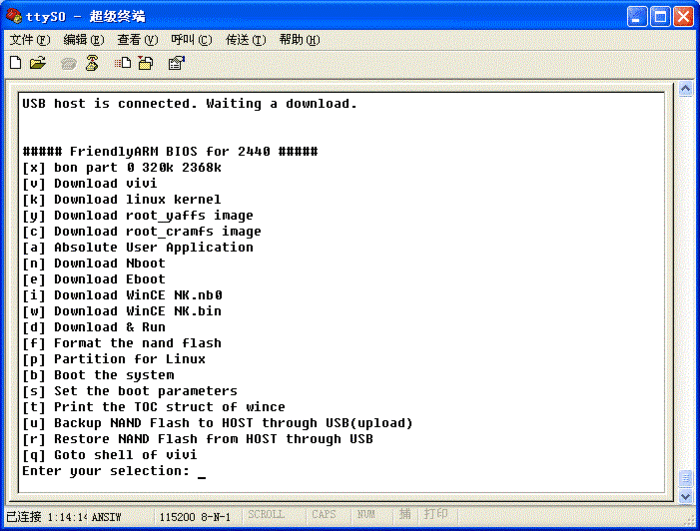The image size is (700, 531).
Task: Click '[u] Backup NAND Flash to HOST' line
Action: 217,423
